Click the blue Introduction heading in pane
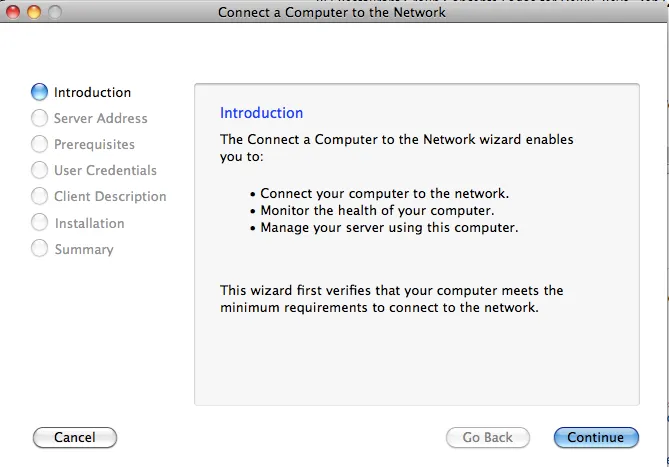This screenshot has width=669, height=467. click(262, 113)
